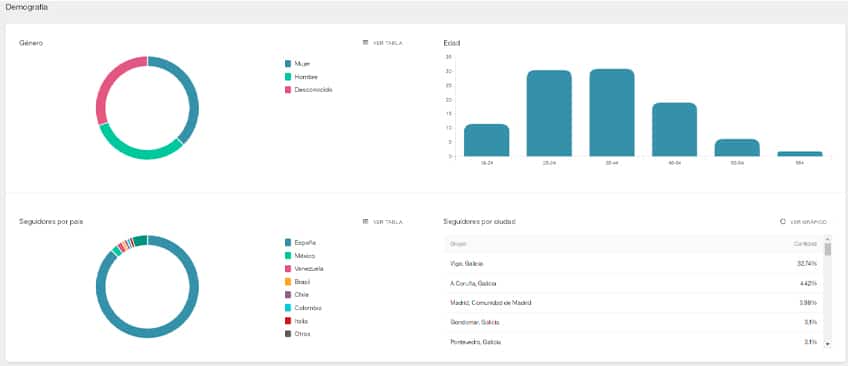Click the 45-54 age bar
The image size is (848, 366).
(674, 130)
